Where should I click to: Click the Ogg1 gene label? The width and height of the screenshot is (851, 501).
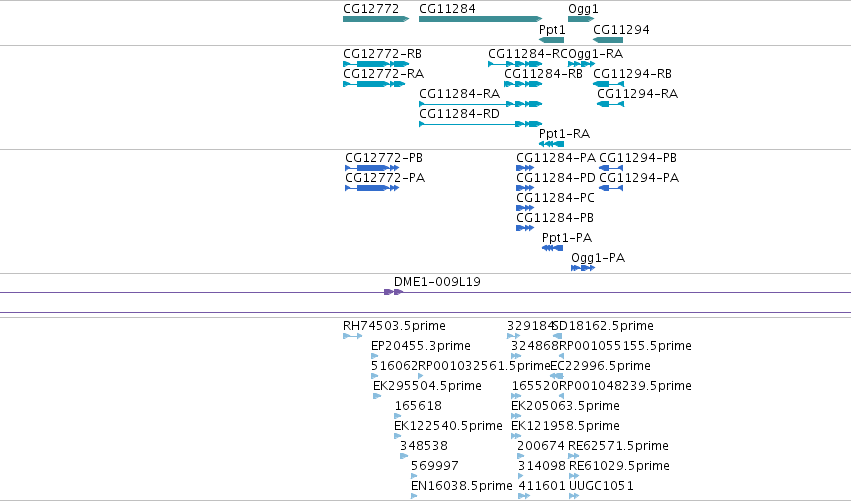tap(583, 9)
